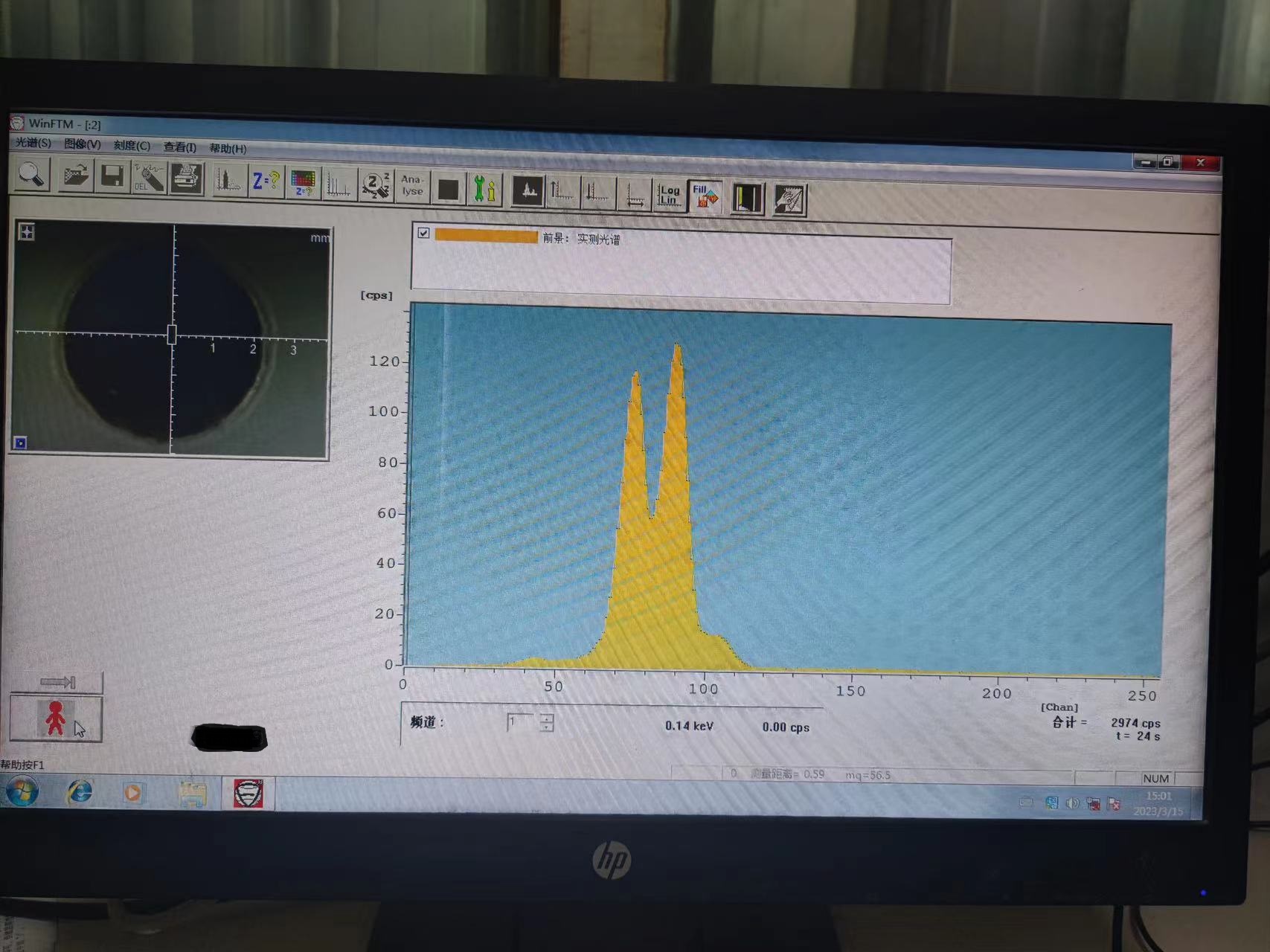This screenshot has width=1270, height=952.
Task: Open the 刻度(C) menu
Action: click(x=132, y=145)
